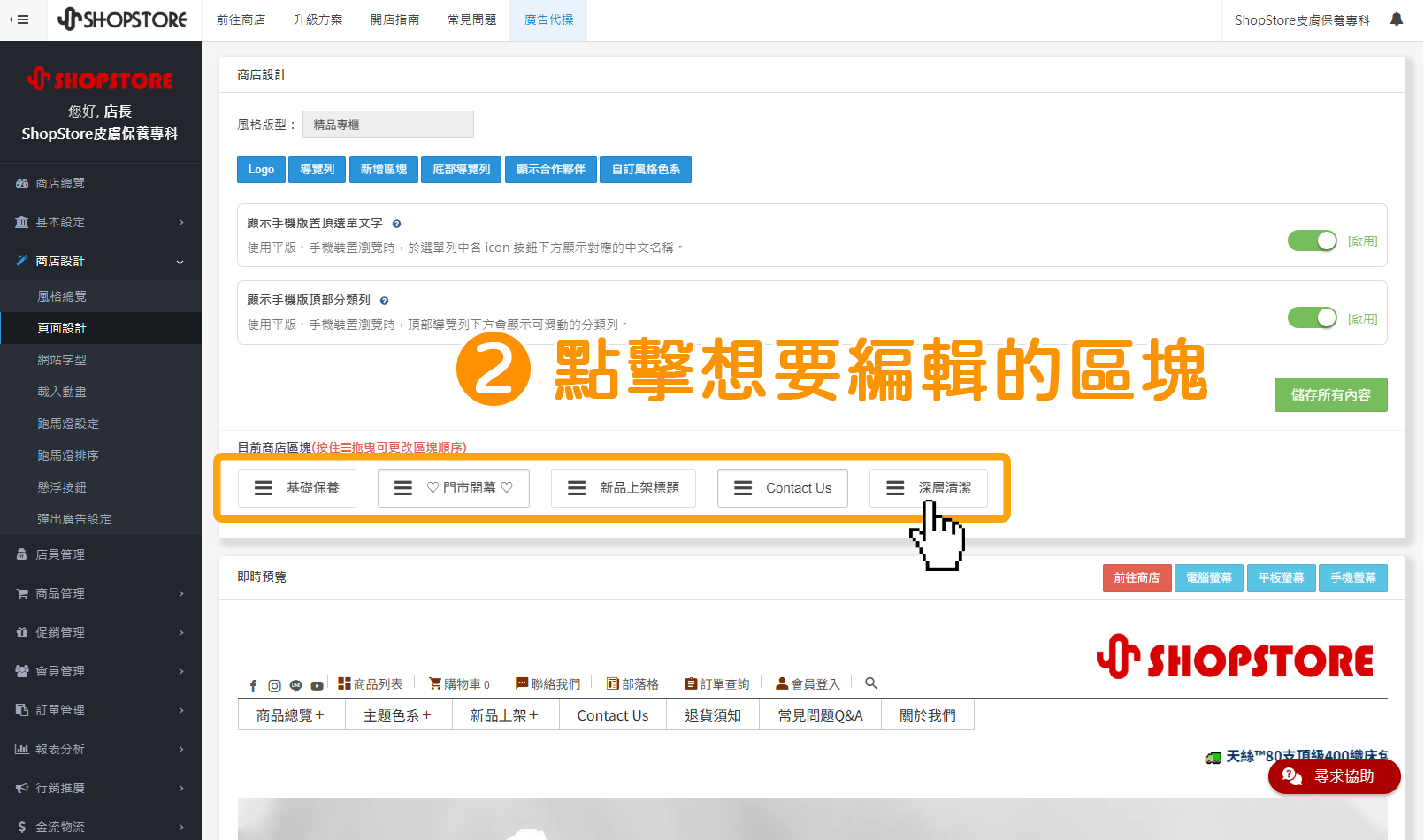
Task: Click the green 儲存所有內容 button
Action: tap(1331, 395)
